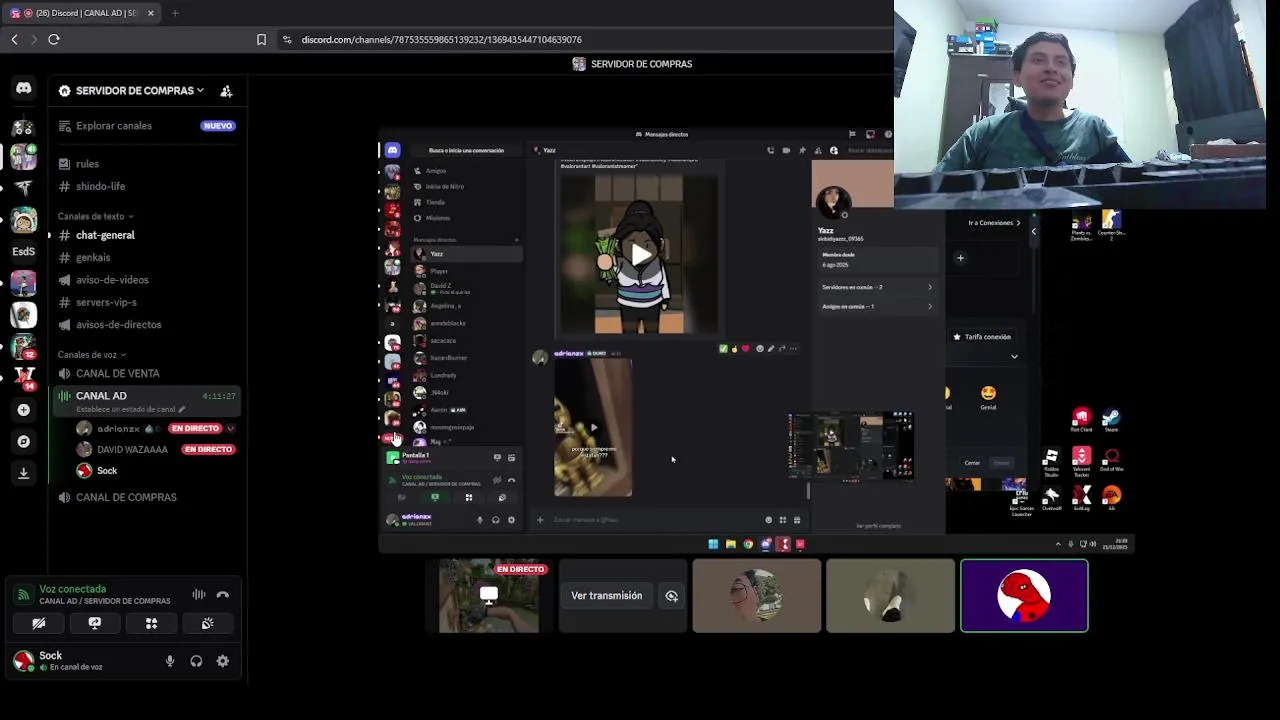Image resolution: width=1280 pixels, height=720 pixels.
Task: Click the Explorar canales list icon
Action: pos(65,126)
